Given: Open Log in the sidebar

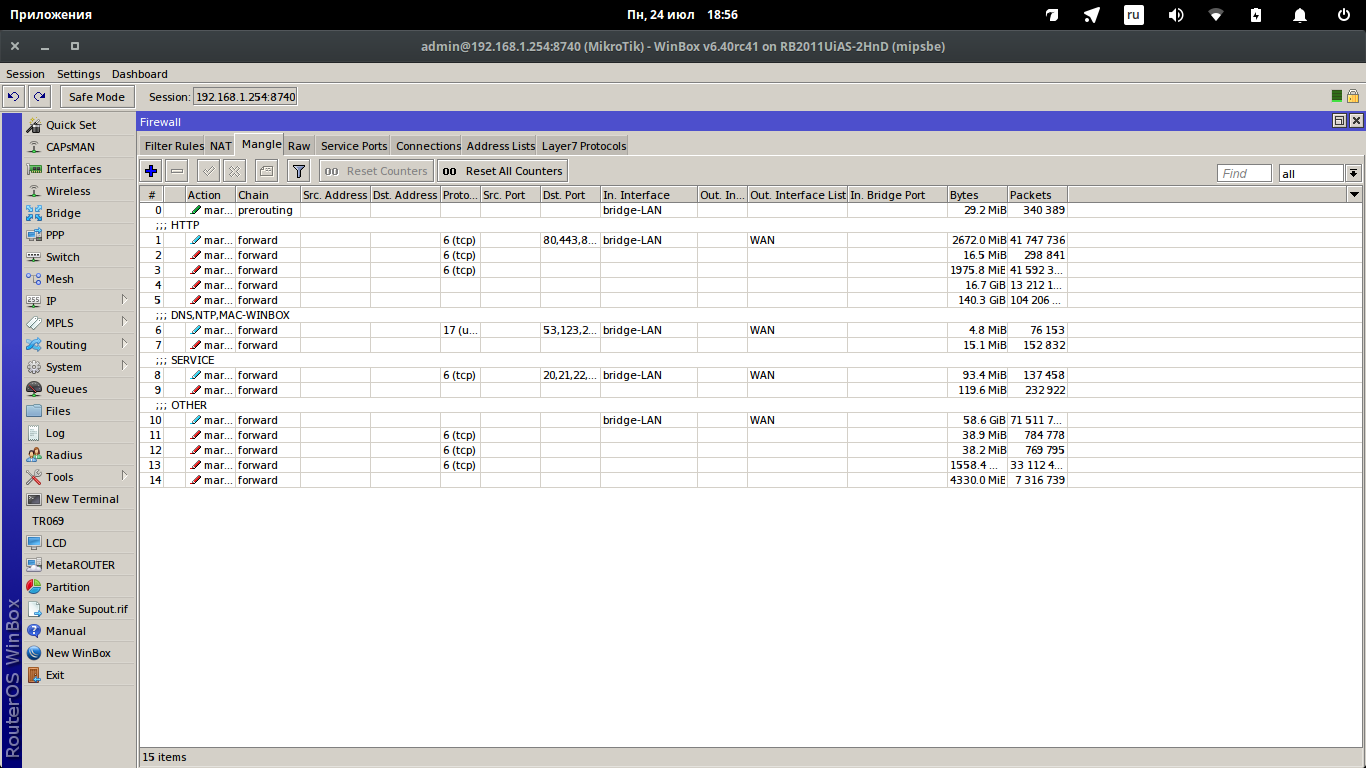Looking at the screenshot, I should [x=79, y=433].
